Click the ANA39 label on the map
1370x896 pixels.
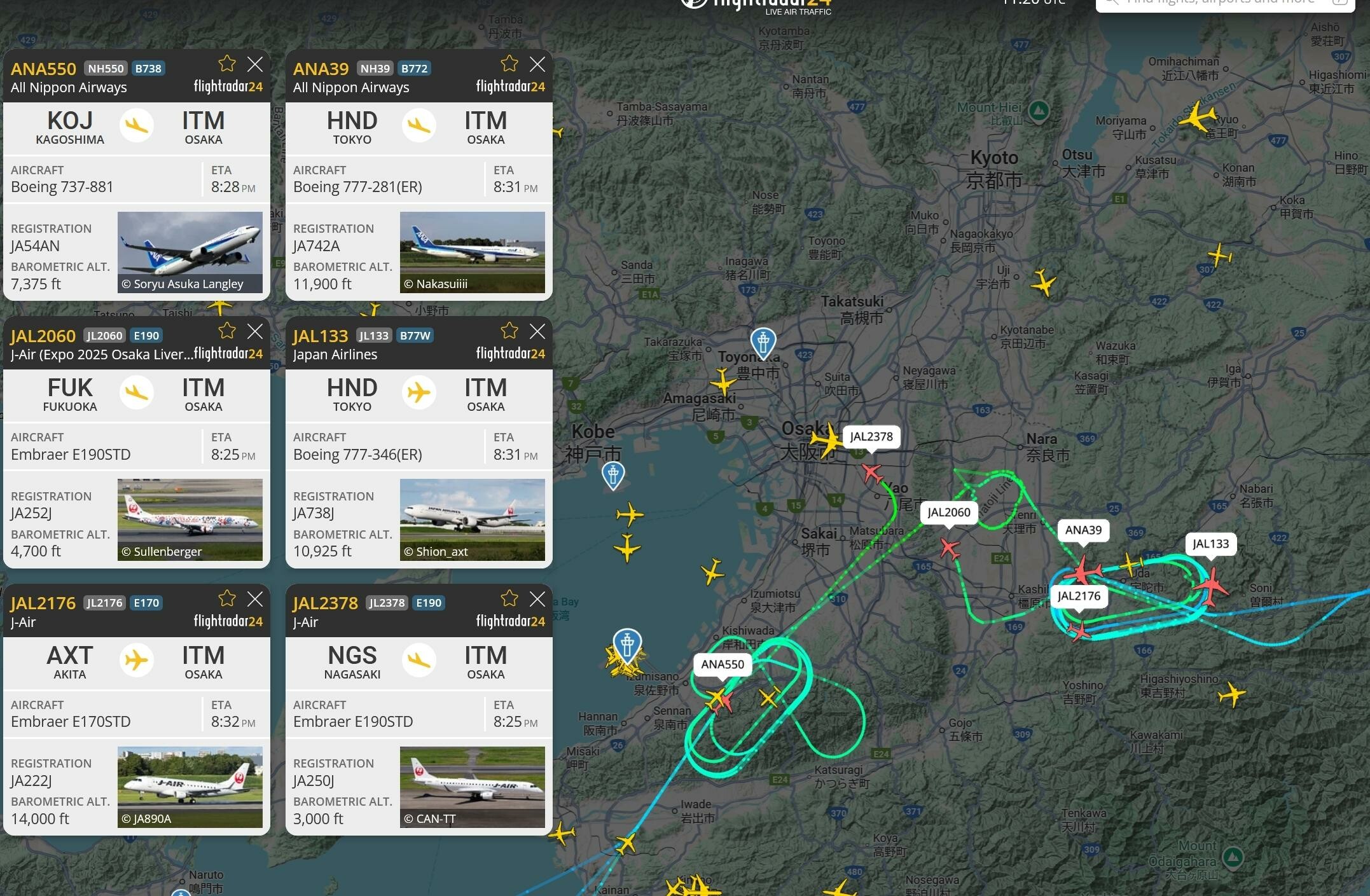pyautogui.click(x=1083, y=530)
